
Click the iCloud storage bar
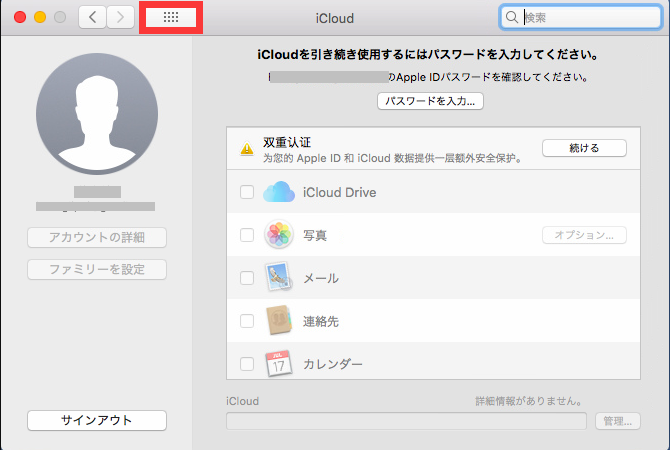[406, 421]
